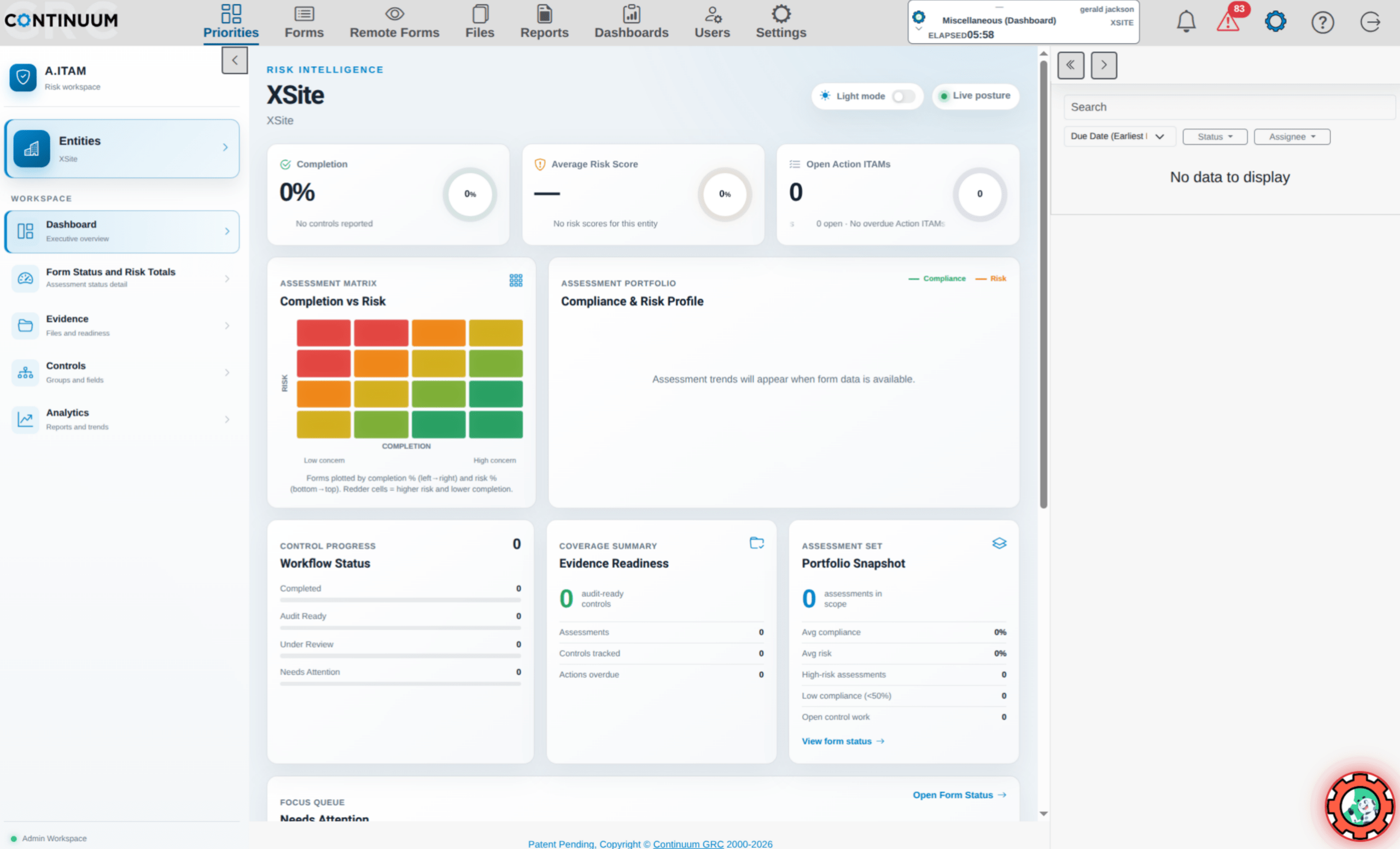The width and height of the screenshot is (1400, 849).
Task: Click the dashboard vertical scrollbar
Action: click(x=1043, y=284)
